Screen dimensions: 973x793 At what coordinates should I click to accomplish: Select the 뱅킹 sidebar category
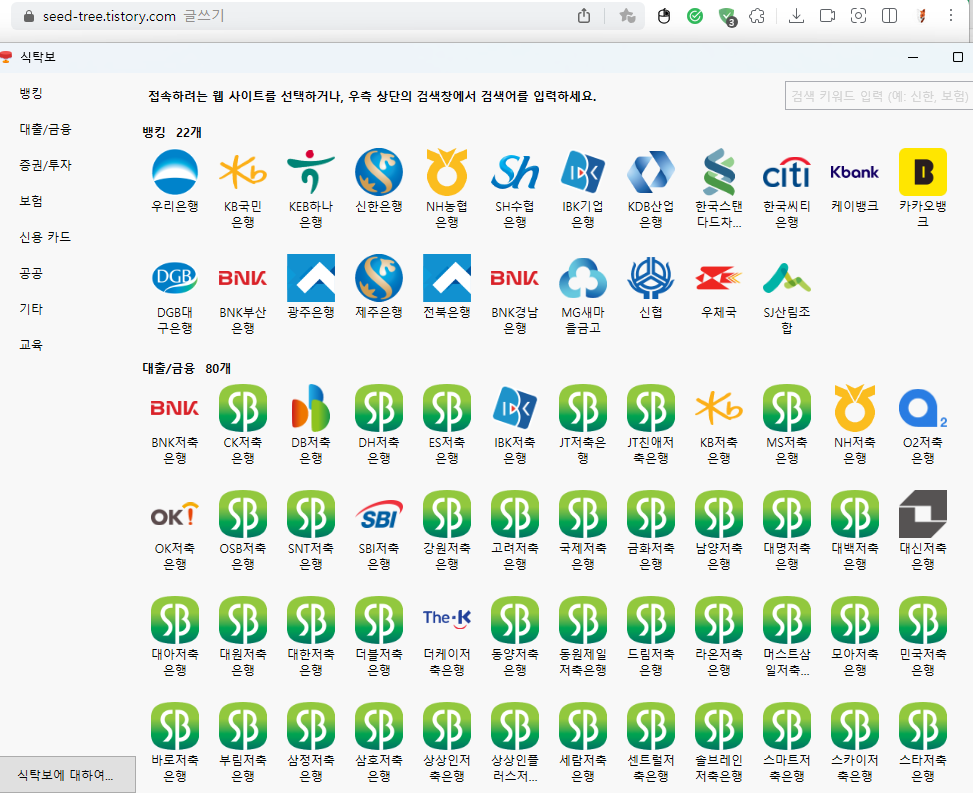coord(31,93)
